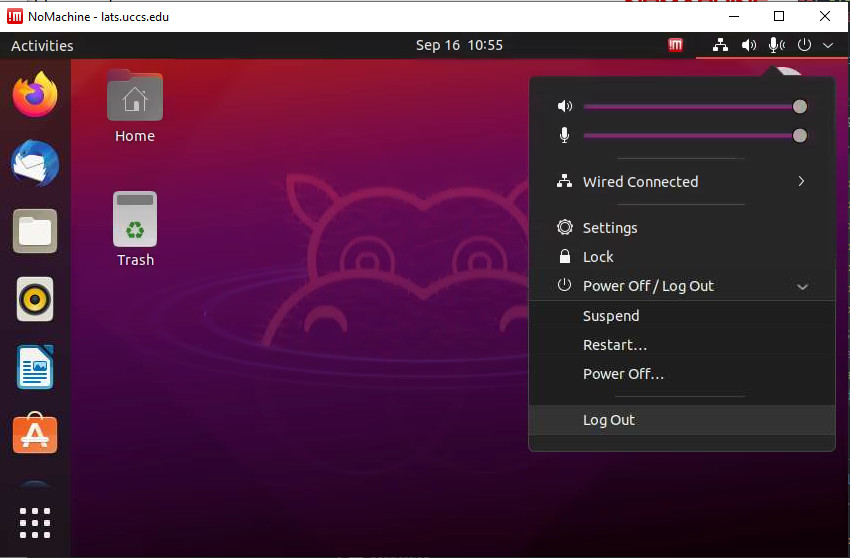Click the speaker icon in top bar
Image resolution: width=850 pixels, height=558 pixels.
[749, 45]
